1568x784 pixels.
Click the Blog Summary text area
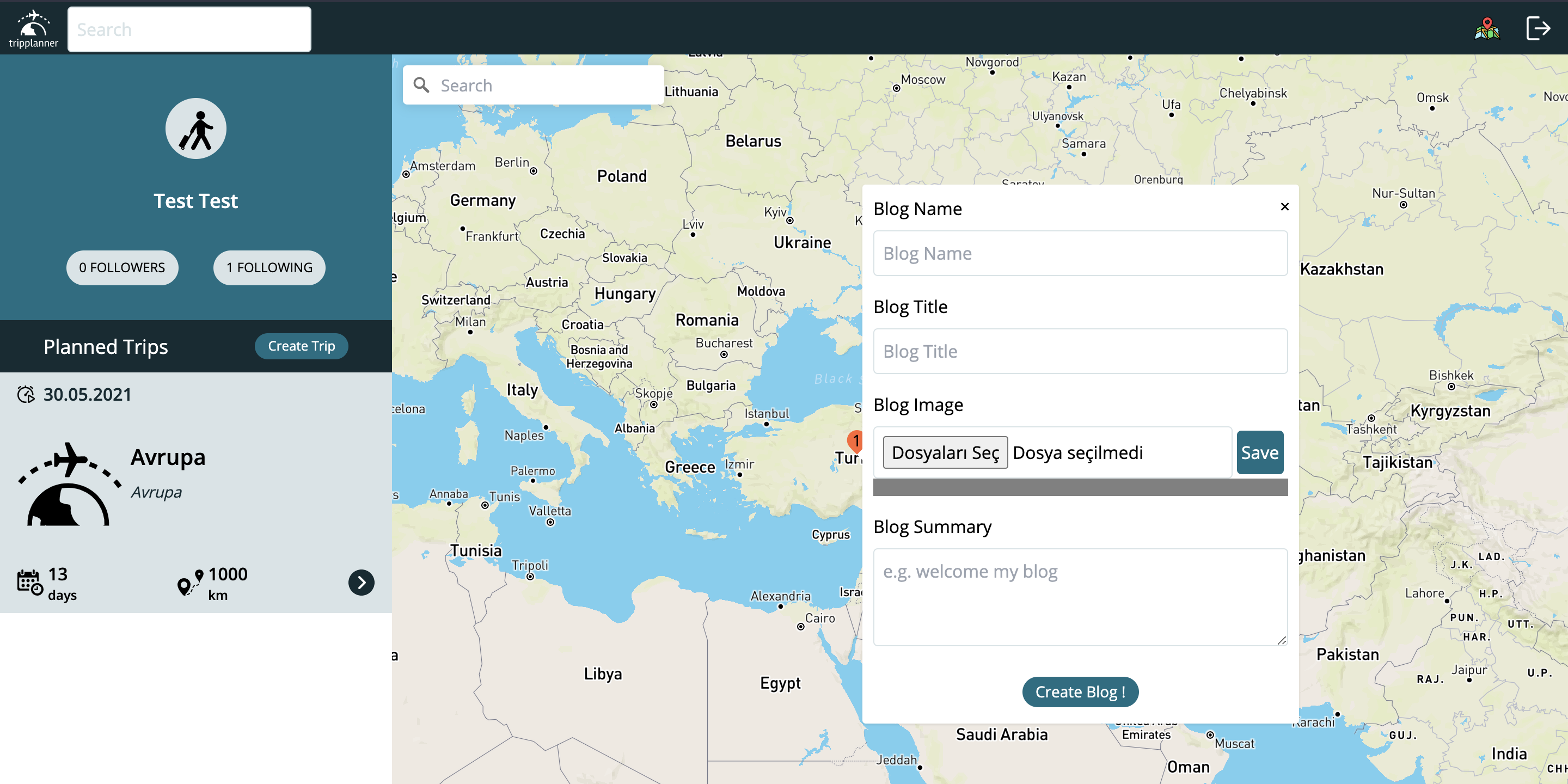pyautogui.click(x=1080, y=597)
